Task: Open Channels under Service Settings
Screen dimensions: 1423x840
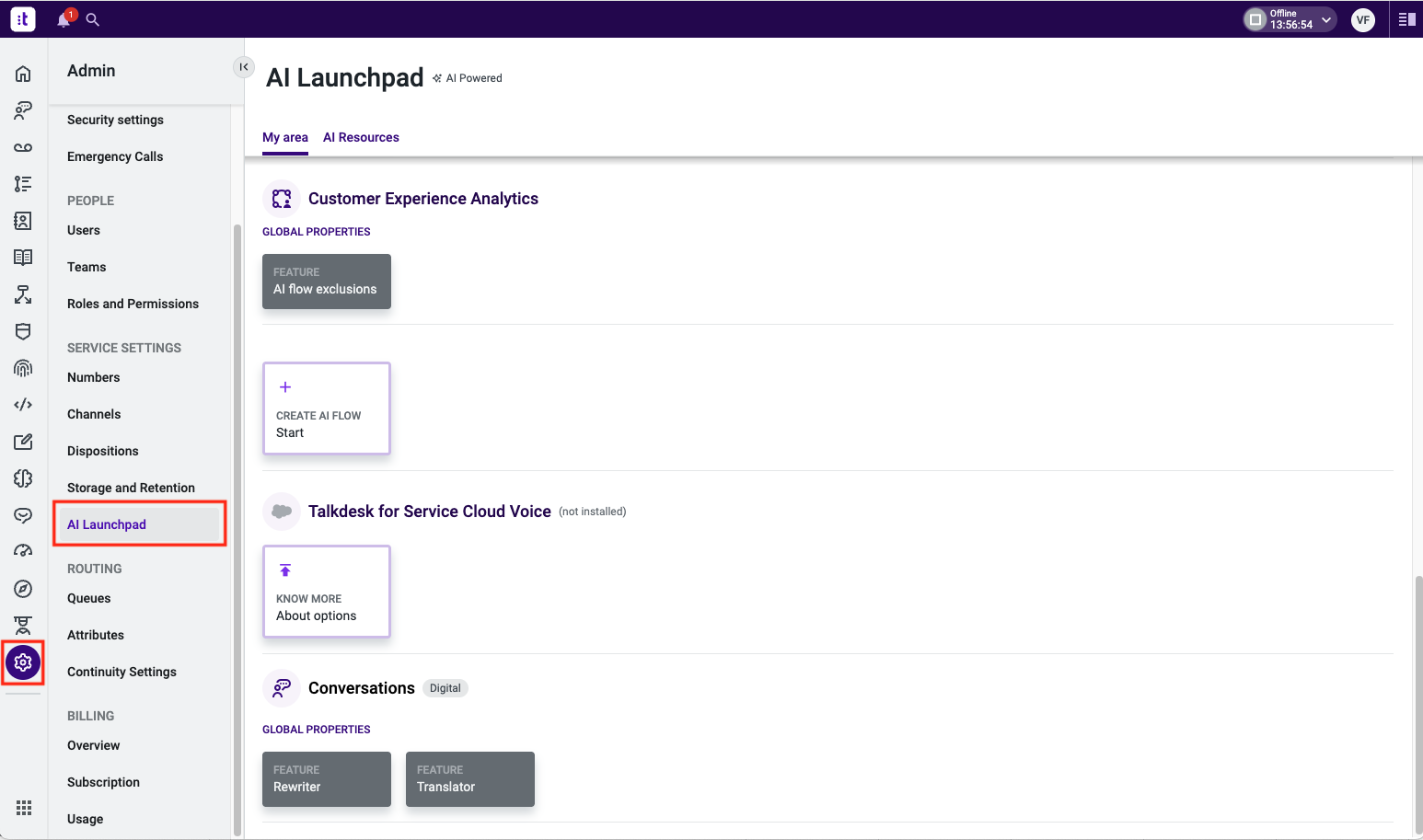Action: [94, 414]
